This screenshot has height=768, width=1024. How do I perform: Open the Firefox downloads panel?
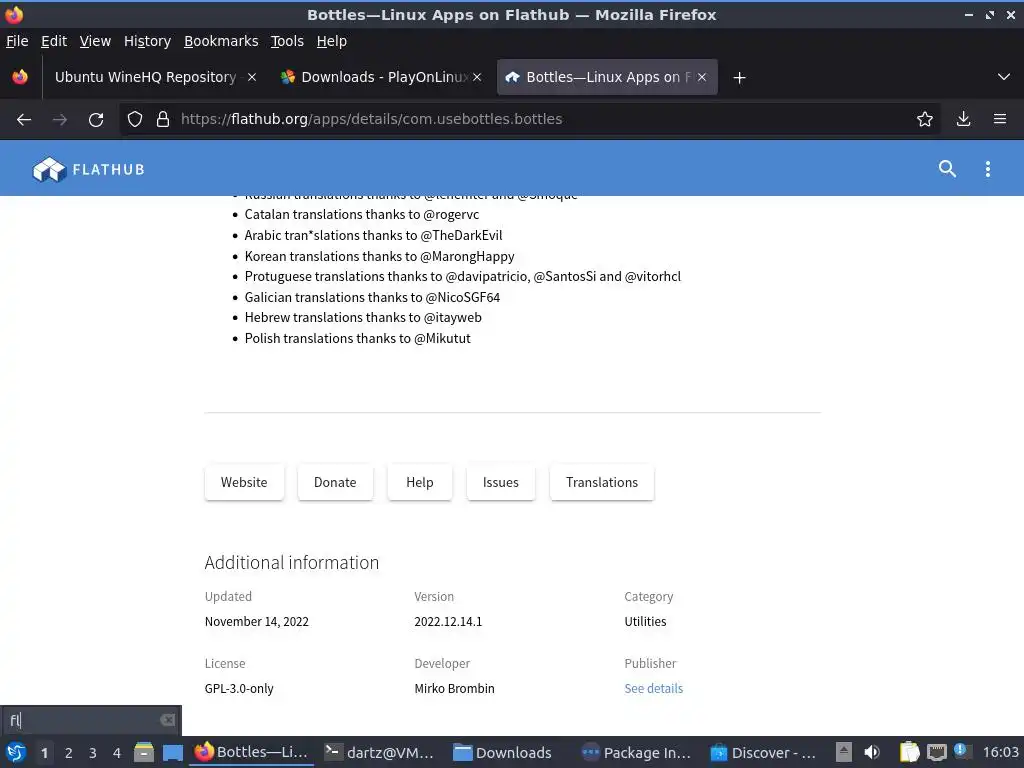pyautogui.click(x=963, y=119)
